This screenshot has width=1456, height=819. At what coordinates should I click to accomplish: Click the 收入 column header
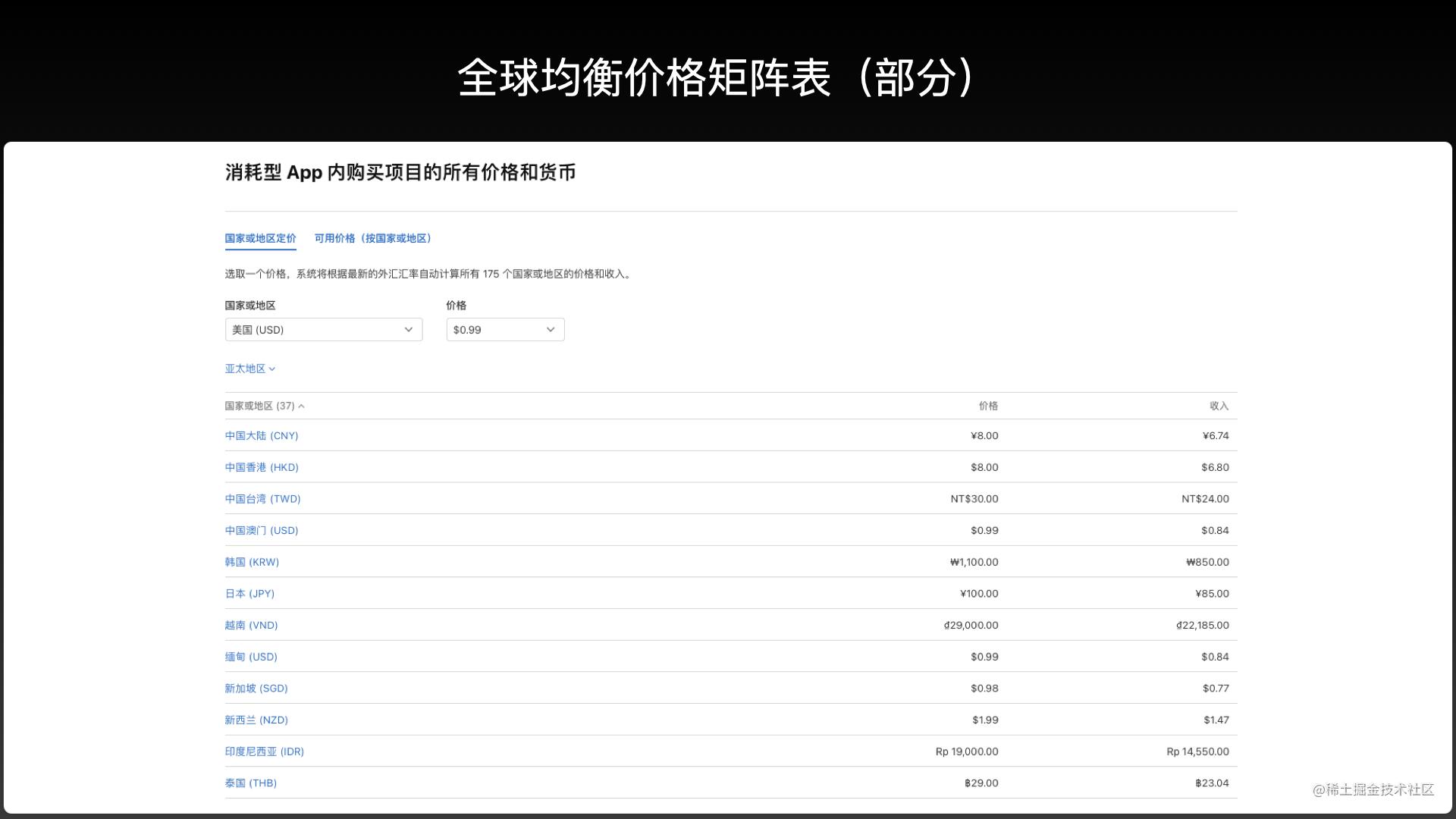point(1219,406)
